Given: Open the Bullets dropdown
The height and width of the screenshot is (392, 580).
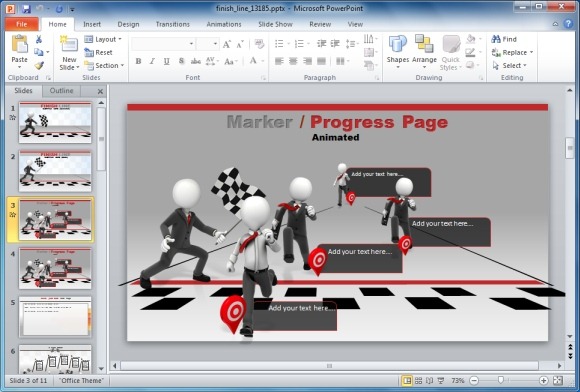Looking at the screenshot, I should coord(289,44).
